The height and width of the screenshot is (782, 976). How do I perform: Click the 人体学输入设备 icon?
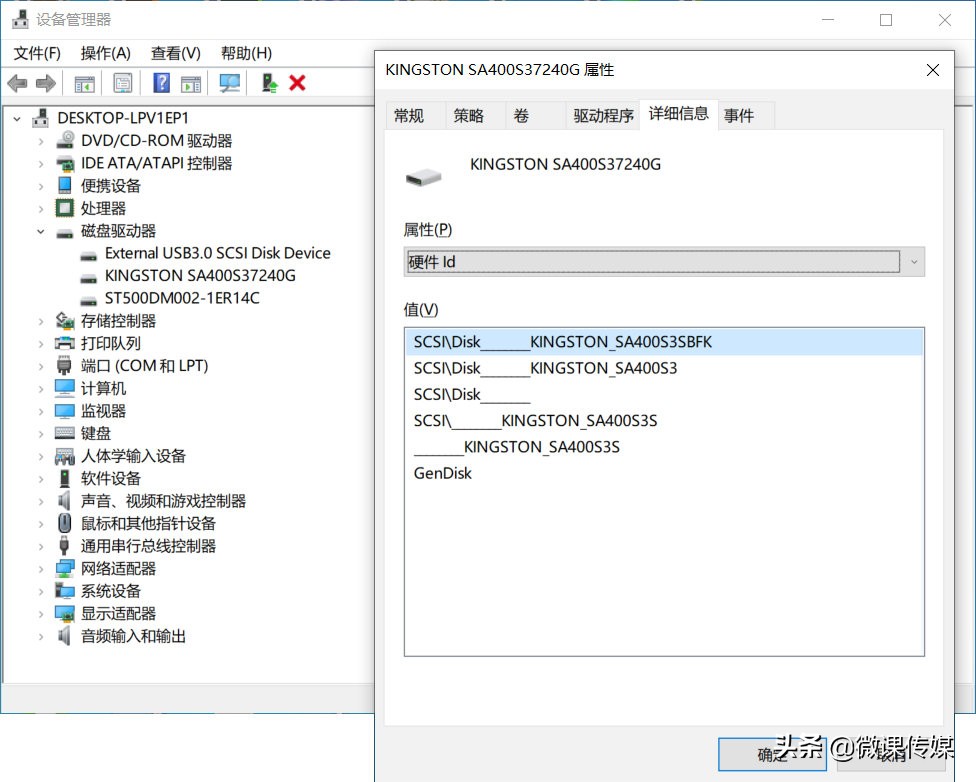pos(65,456)
